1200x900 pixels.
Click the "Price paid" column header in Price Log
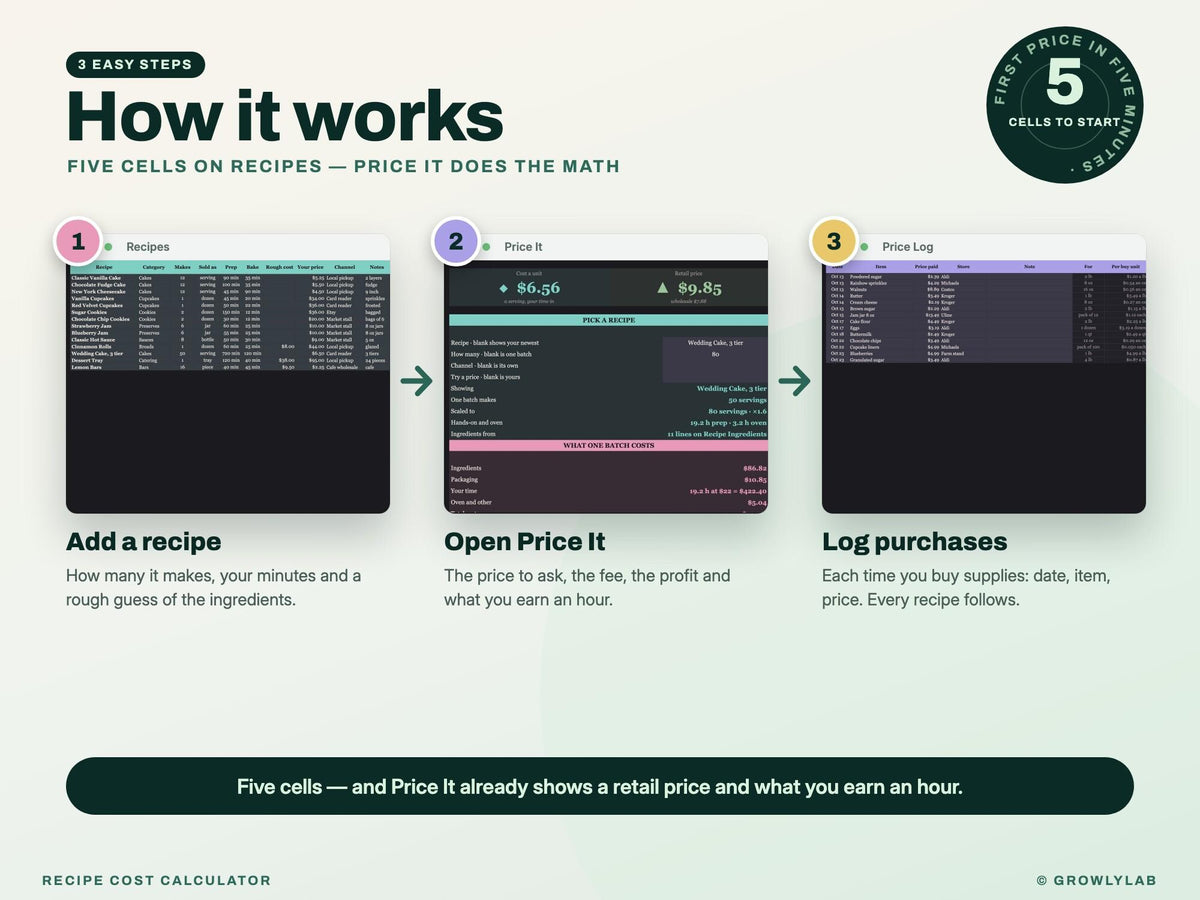927,267
